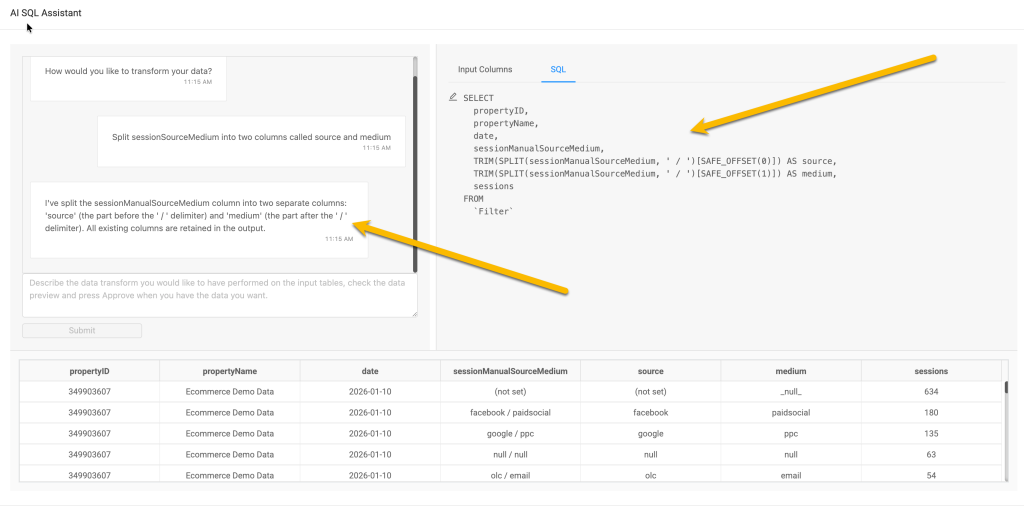
Task: Click the medium column header
Action: tap(791, 371)
